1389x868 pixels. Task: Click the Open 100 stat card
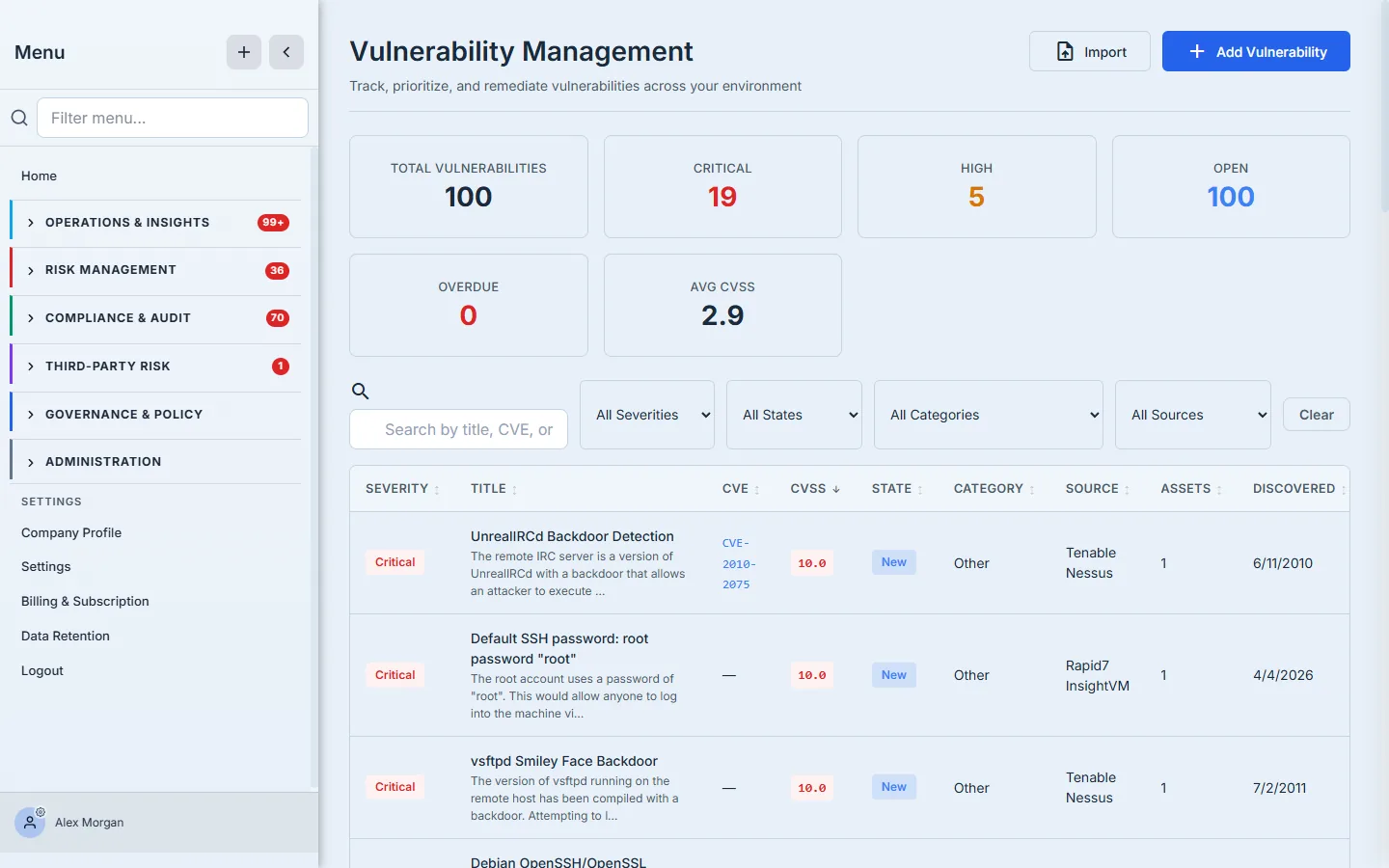pos(1231,186)
